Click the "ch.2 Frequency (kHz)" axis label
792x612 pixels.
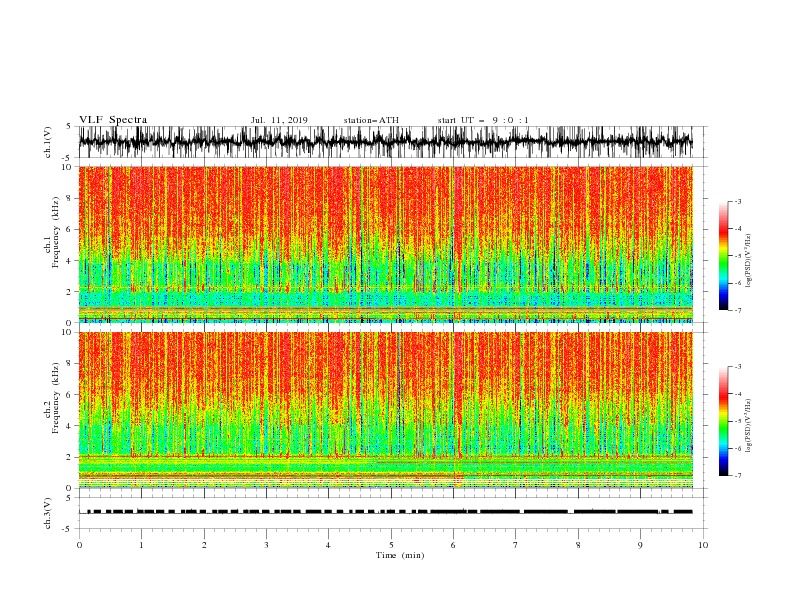point(52,399)
